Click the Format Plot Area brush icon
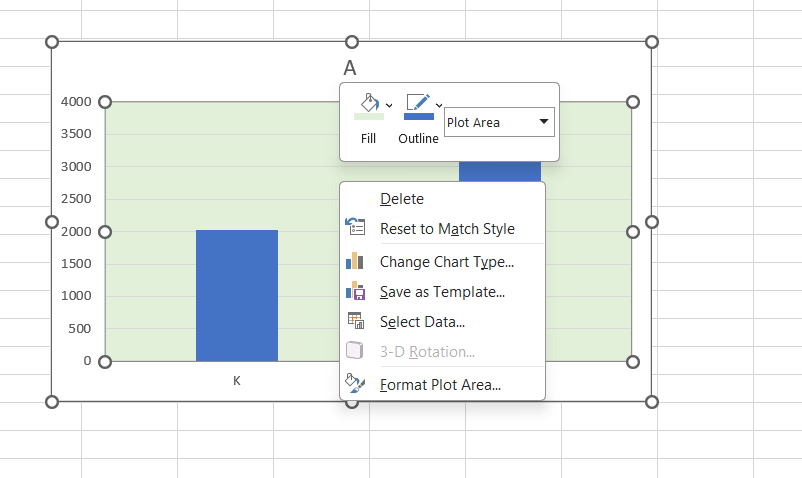 point(355,383)
